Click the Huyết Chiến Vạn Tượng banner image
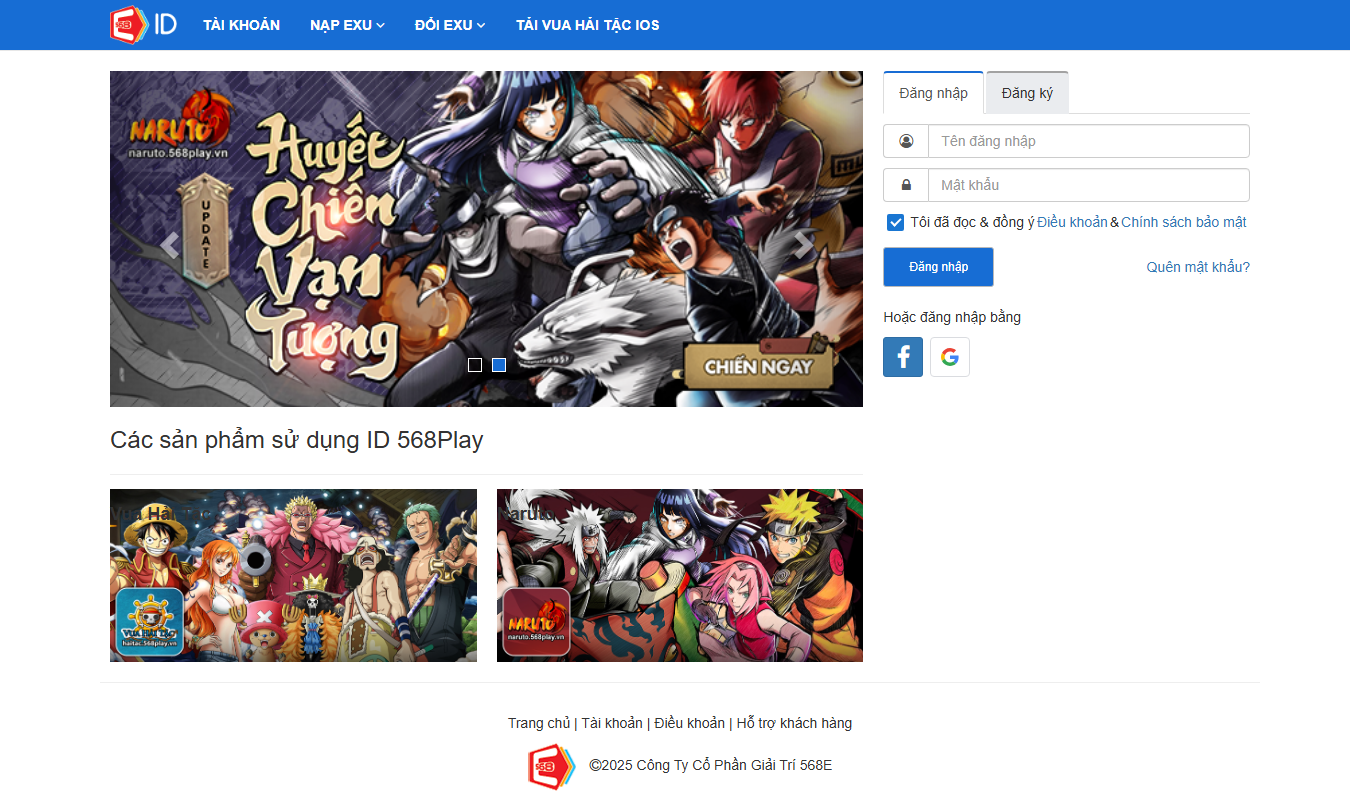The width and height of the screenshot is (1350, 809). [x=486, y=239]
